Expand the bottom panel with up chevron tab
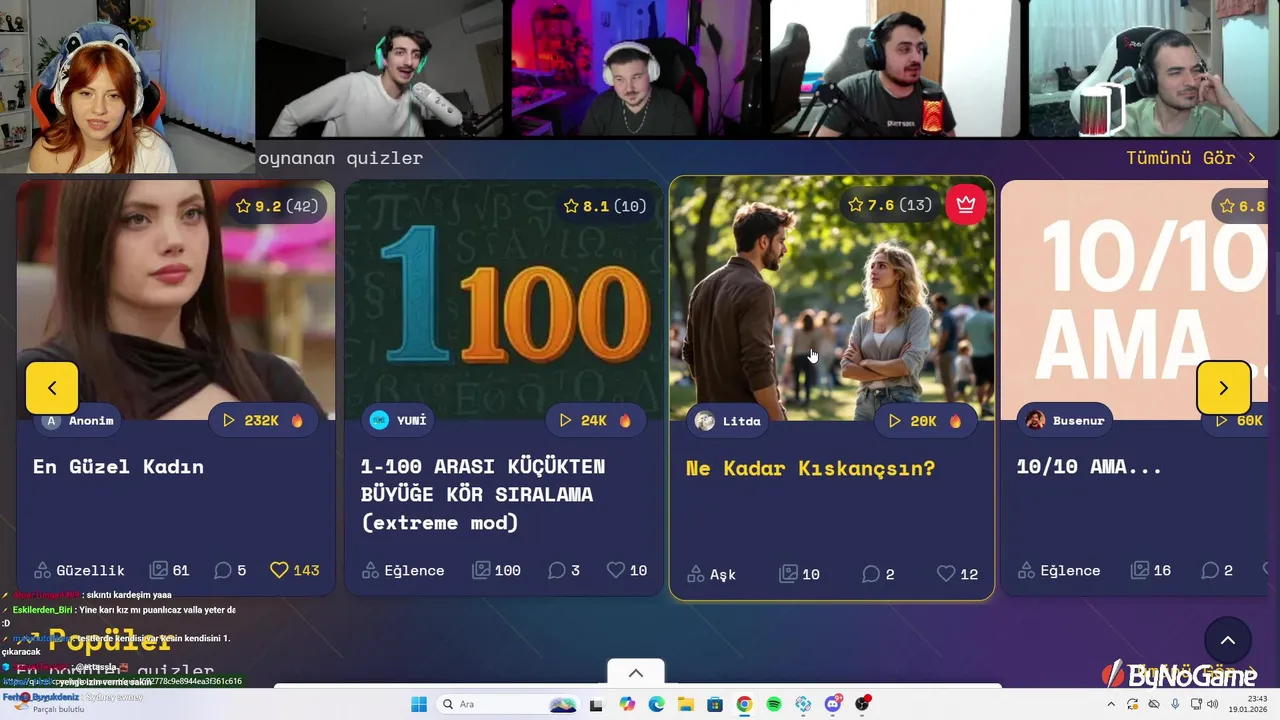 pos(635,672)
